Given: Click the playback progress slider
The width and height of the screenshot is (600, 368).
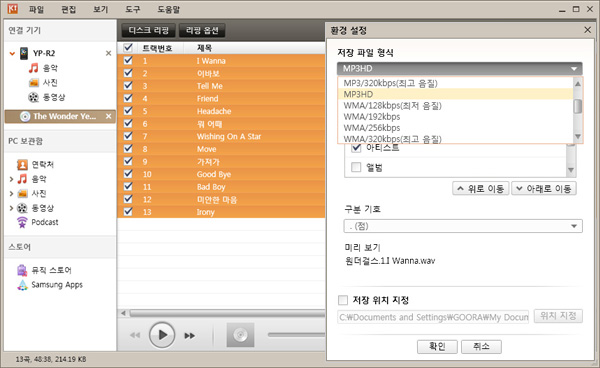Looking at the screenshot, I should [296, 335].
